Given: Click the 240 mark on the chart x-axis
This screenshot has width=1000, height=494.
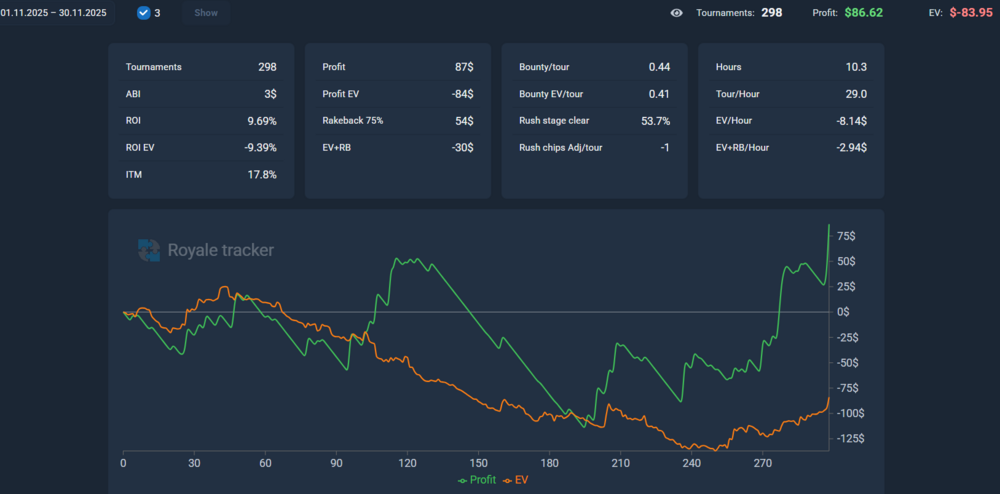Looking at the screenshot, I should [x=691, y=463].
